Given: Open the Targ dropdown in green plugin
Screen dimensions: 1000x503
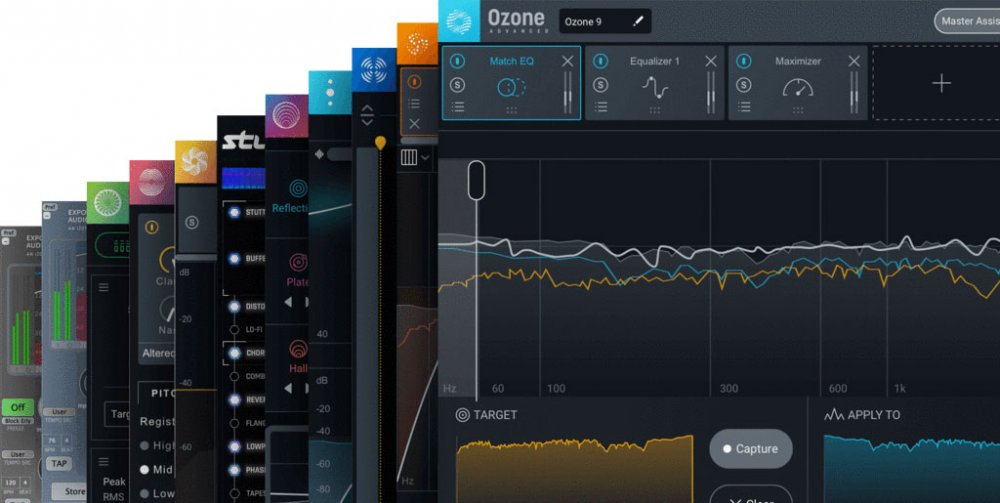Looking at the screenshot, I should coord(117,414).
